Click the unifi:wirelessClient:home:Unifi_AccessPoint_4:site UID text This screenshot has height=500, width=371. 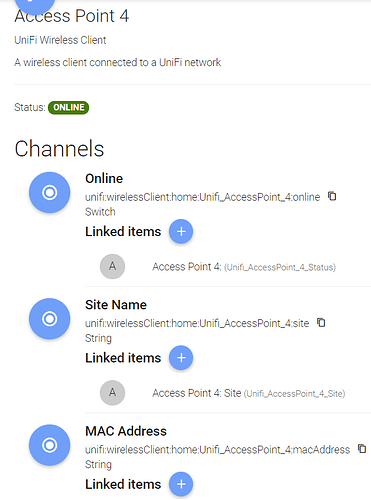[197, 324]
